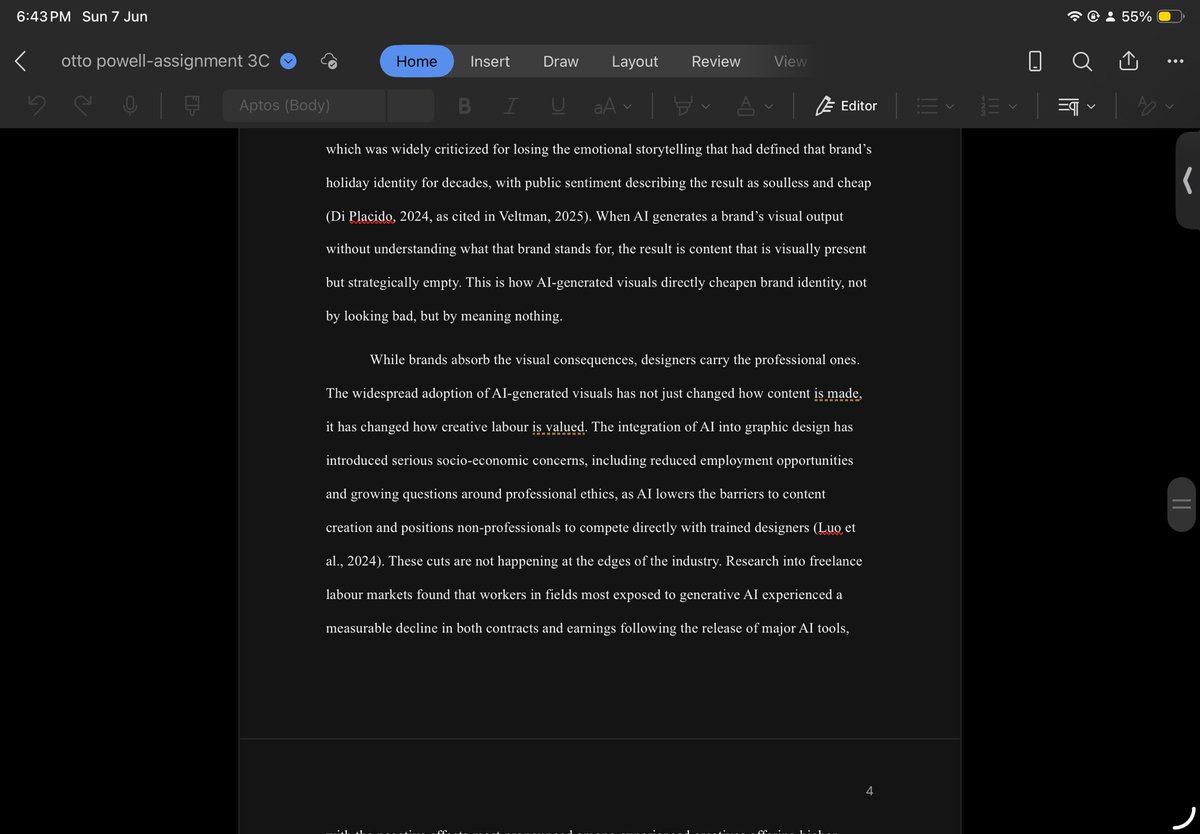The image size is (1200, 834).
Task: Toggle bold formatting
Action: (x=464, y=105)
